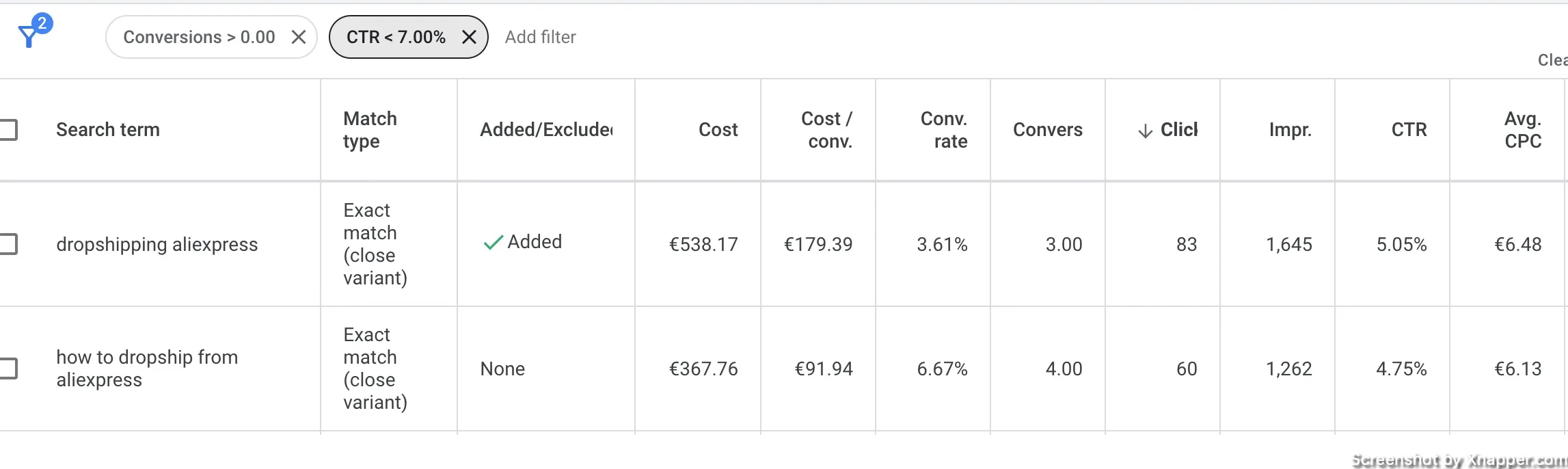Screen dimensions: 1568x469
Task: Sort by the Impr. column header
Action: (1290, 130)
